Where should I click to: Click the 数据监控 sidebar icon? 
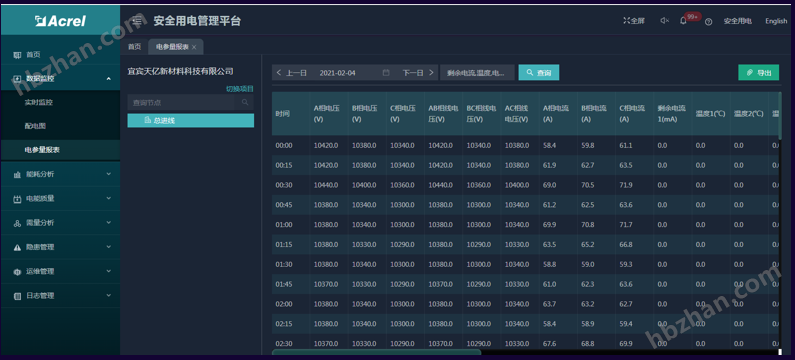[17, 79]
